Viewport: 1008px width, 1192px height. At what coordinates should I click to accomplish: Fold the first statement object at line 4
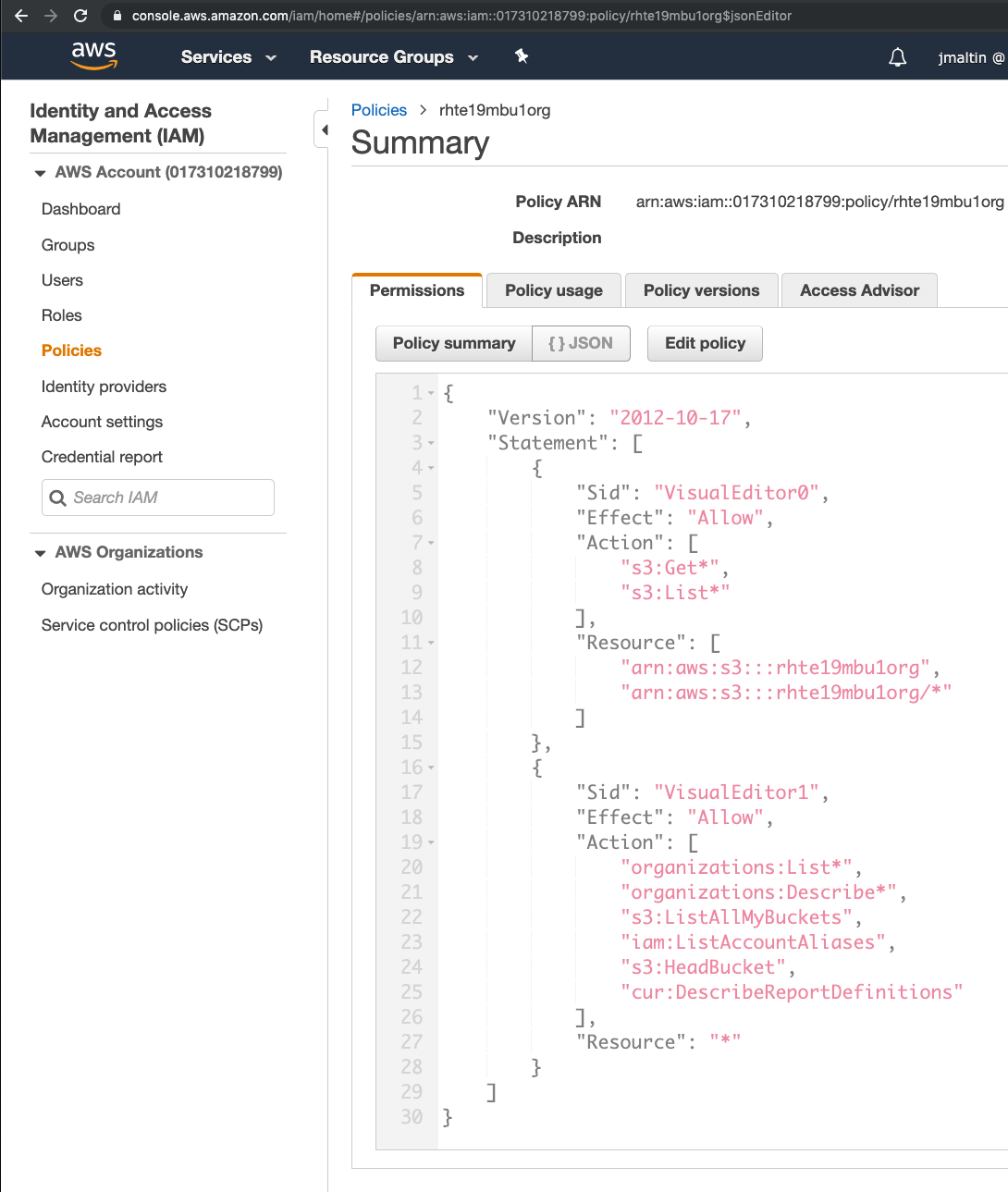431,468
